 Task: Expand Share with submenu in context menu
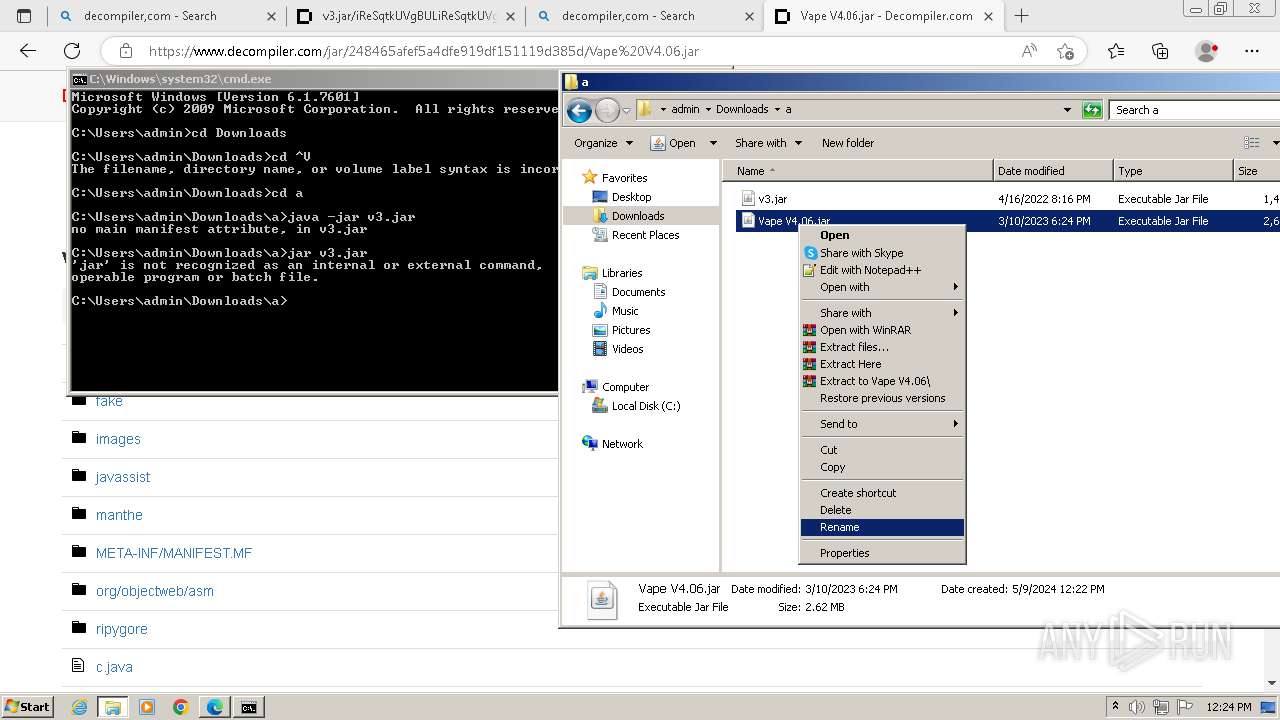coord(883,313)
